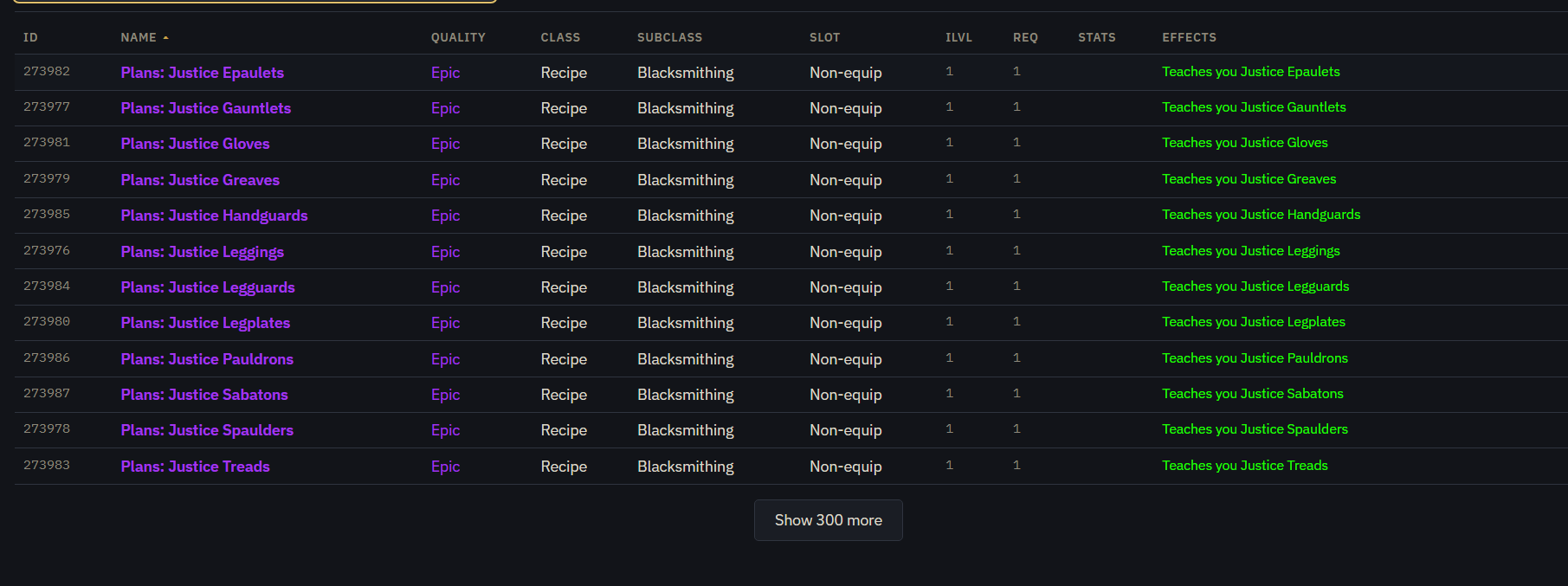This screenshot has width=1568, height=586.
Task: Open Plans: Justice Greaves link
Action: [x=200, y=180]
